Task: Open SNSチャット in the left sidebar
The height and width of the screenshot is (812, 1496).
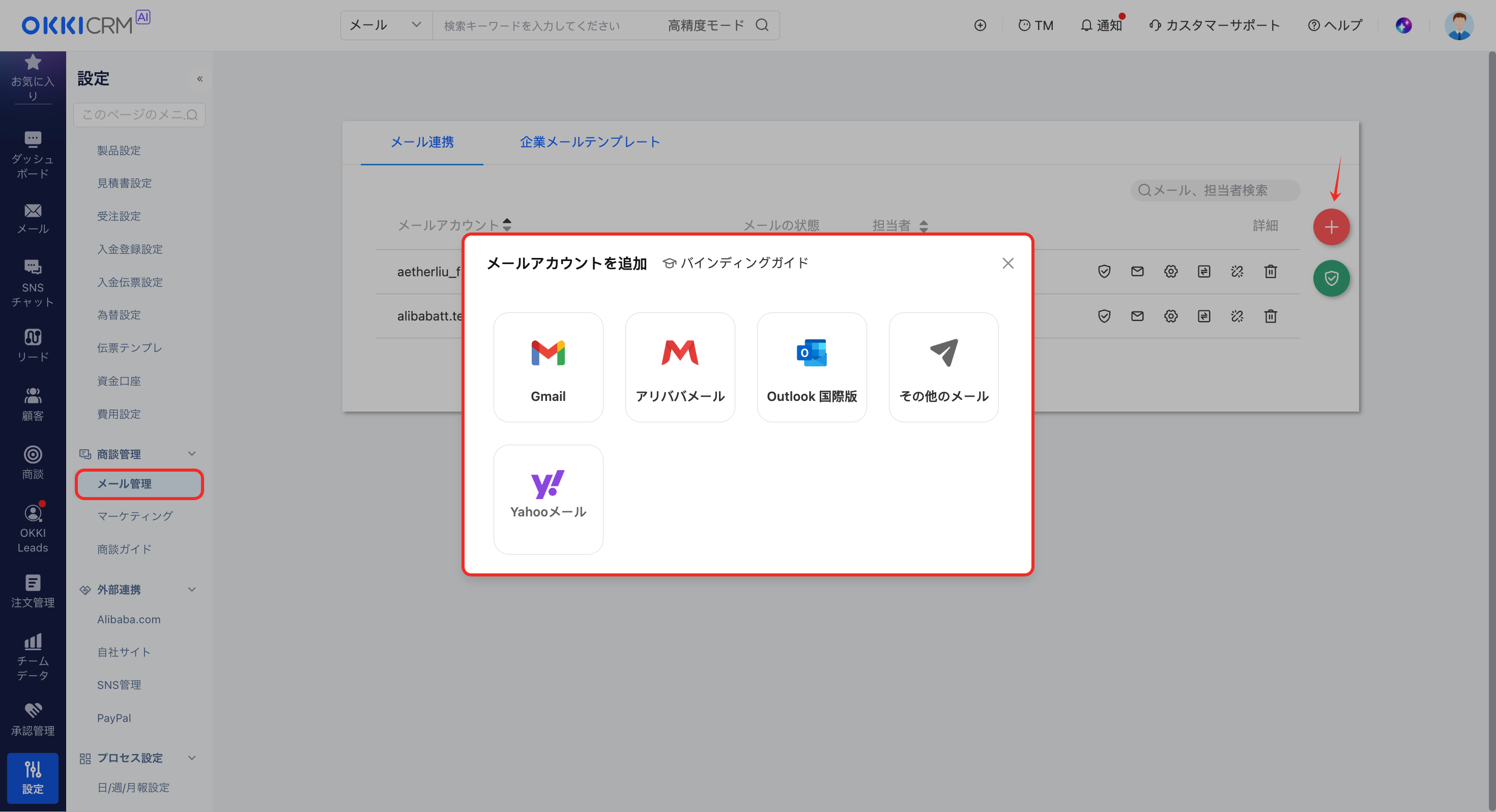Action: [x=33, y=283]
